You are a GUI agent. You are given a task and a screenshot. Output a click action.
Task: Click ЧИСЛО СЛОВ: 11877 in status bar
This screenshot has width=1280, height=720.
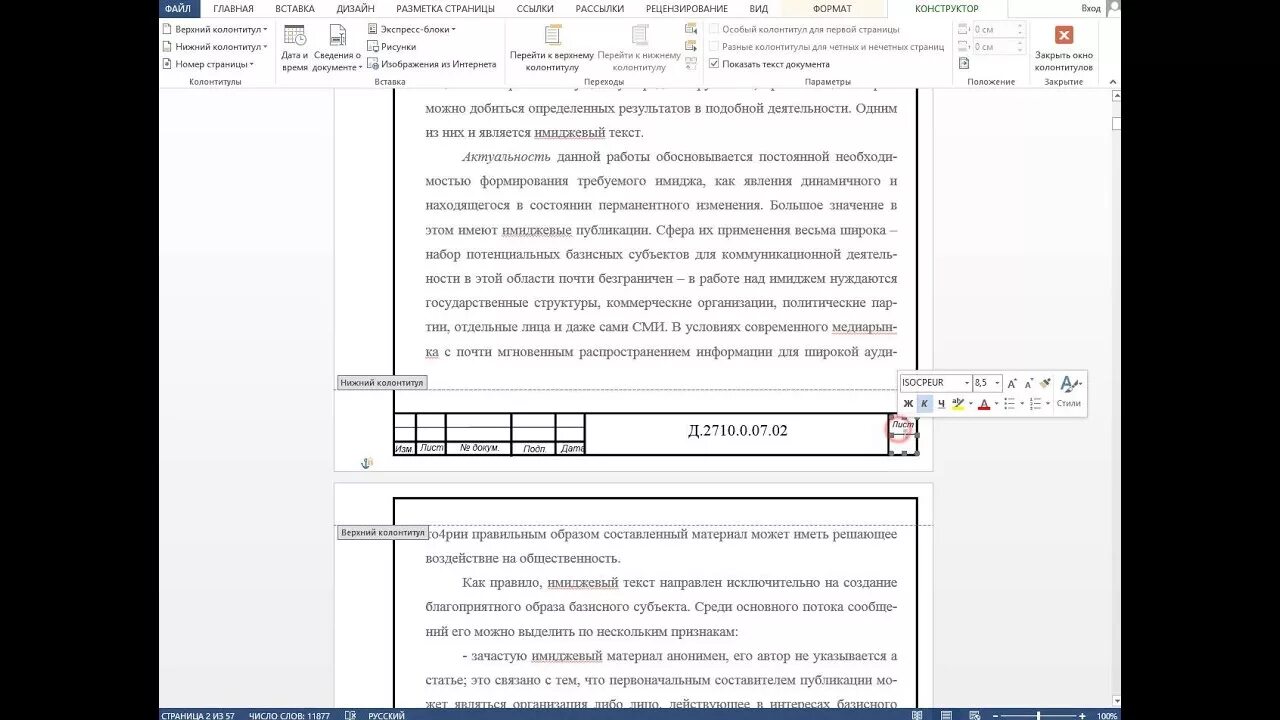(x=289, y=715)
